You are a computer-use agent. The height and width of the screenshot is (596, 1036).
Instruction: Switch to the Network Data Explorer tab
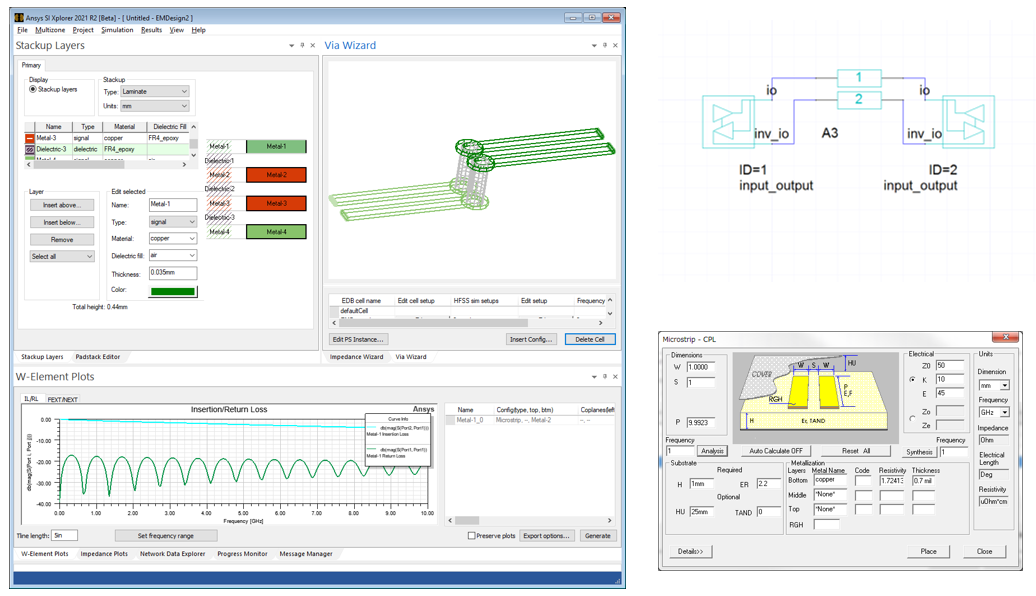point(172,554)
